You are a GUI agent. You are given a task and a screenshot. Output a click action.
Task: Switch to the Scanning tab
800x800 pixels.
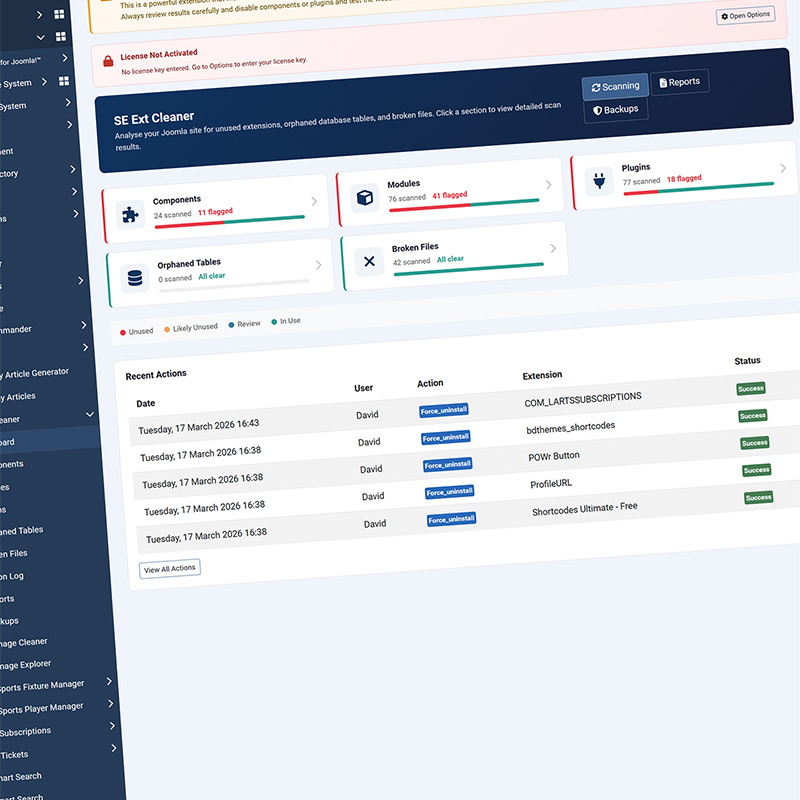(613, 87)
